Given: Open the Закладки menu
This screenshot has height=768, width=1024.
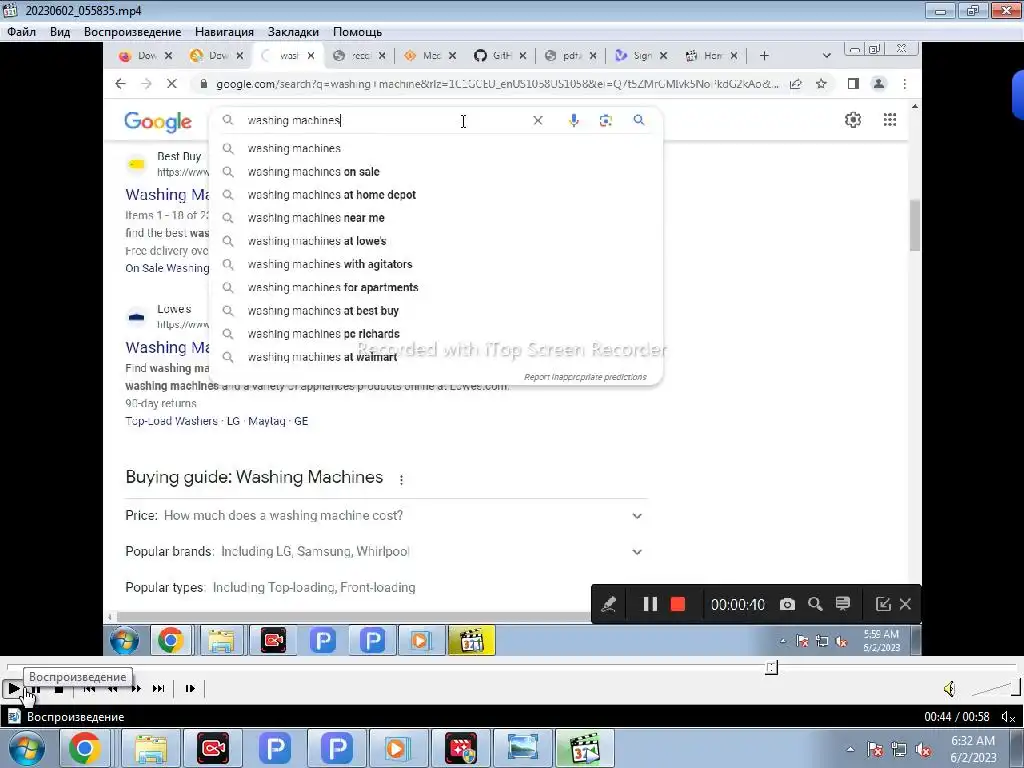Looking at the screenshot, I should pos(293,32).
